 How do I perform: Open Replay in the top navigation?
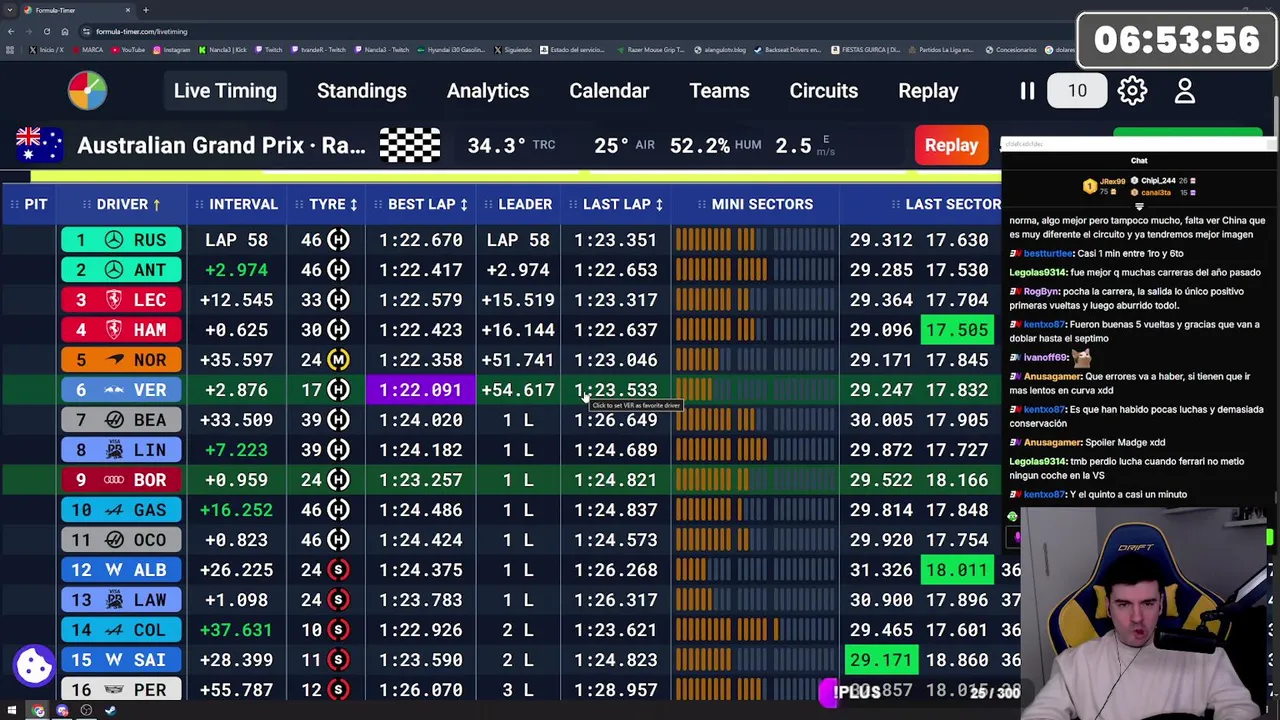[x=928, y=91]
